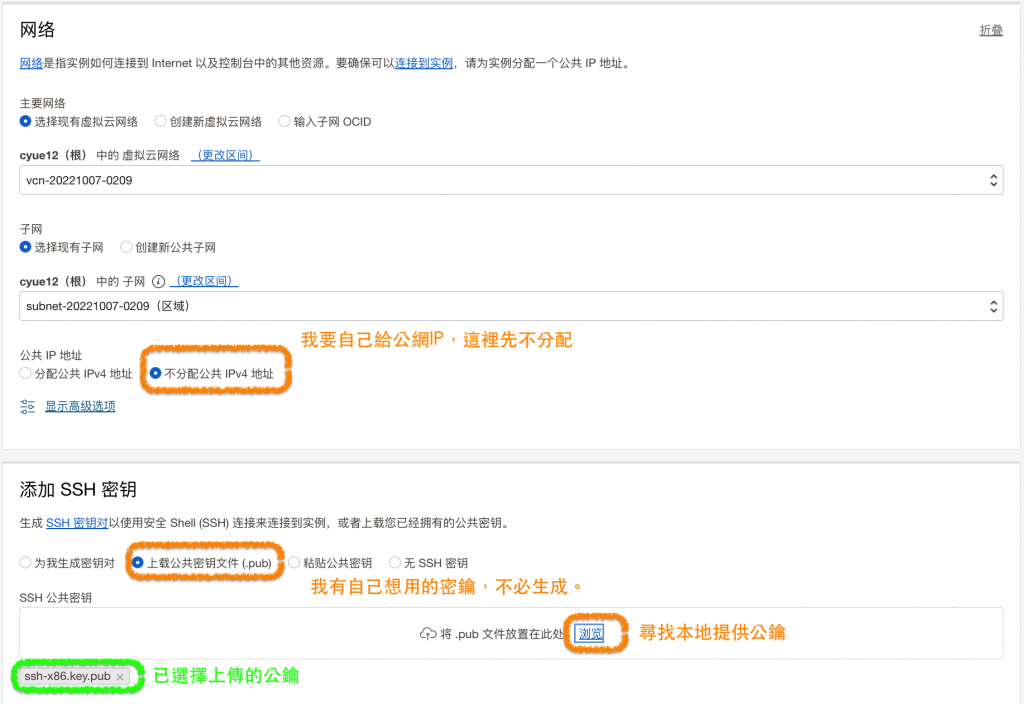Click the subnet info icon
This screenshot has width=1024, height=704.
[158, 281]
